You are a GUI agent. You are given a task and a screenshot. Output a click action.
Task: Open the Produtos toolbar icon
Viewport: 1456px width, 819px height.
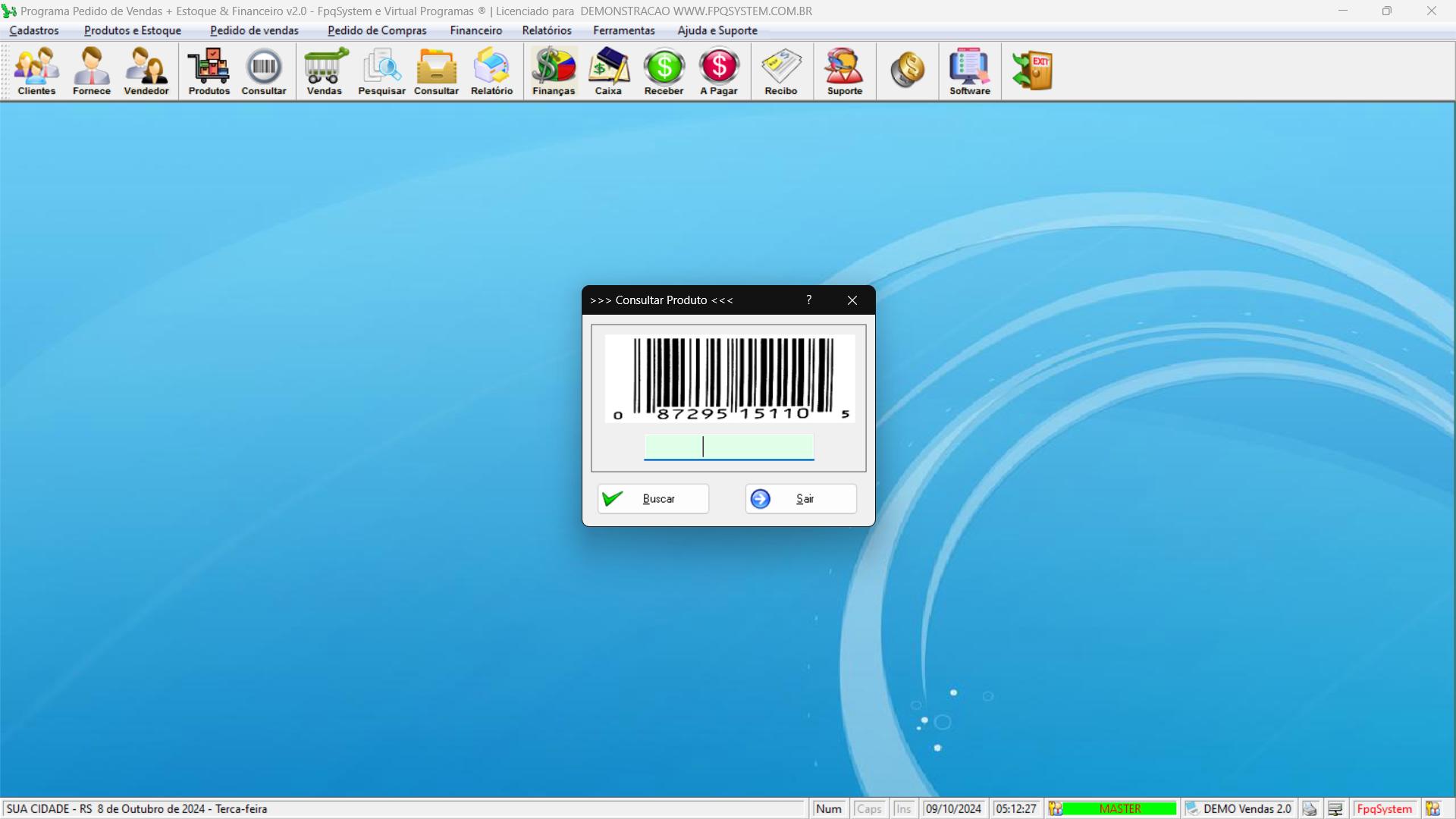(x=209, y=71)
